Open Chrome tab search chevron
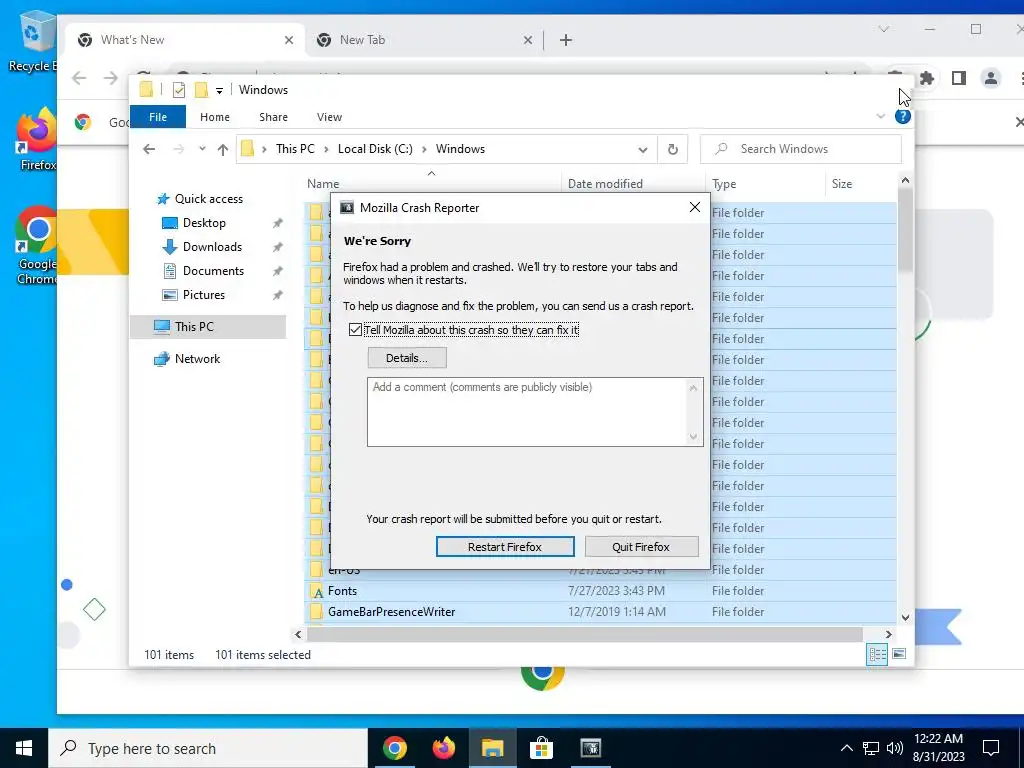 coord(884,29)
